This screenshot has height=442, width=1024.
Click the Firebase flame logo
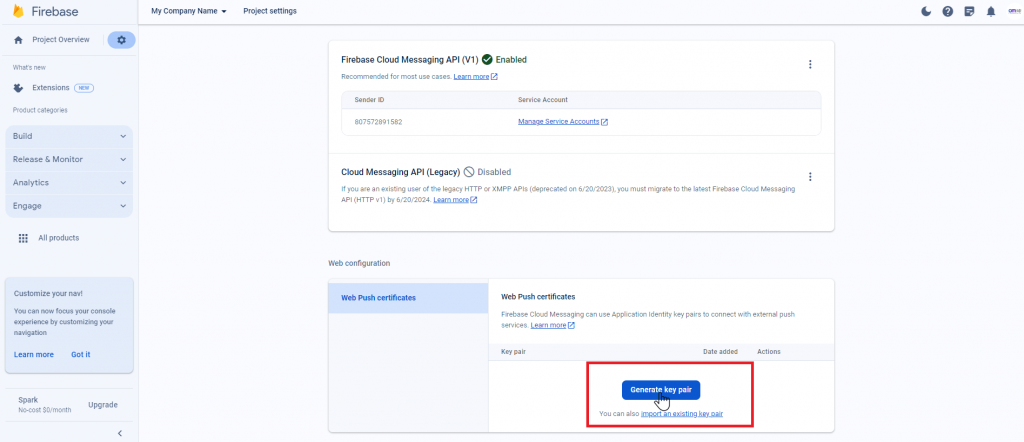click(18, 11)
